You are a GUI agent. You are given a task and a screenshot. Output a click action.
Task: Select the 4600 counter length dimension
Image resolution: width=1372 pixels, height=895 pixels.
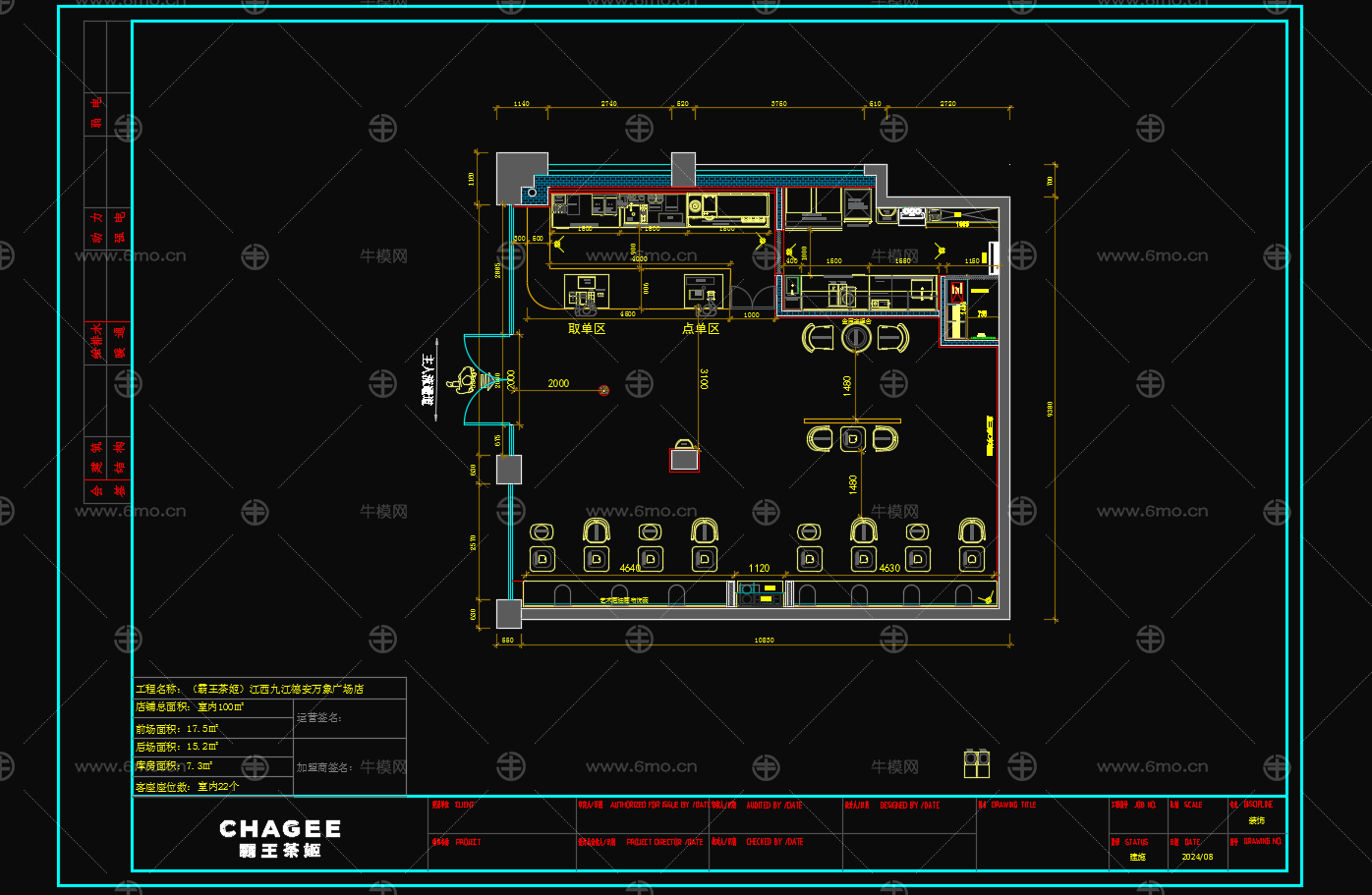(627, 314)
